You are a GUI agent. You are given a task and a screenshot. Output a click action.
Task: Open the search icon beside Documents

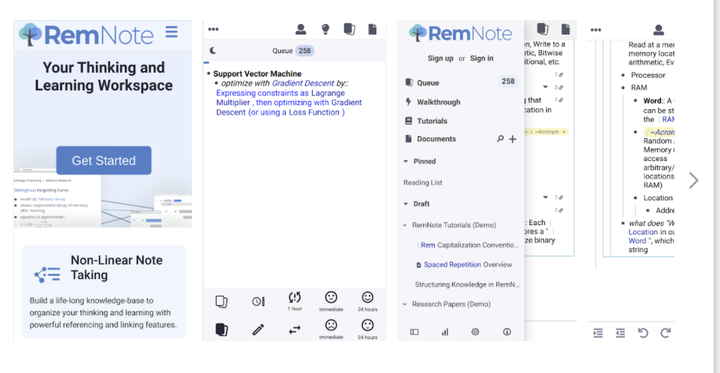[x=500, y=139]
